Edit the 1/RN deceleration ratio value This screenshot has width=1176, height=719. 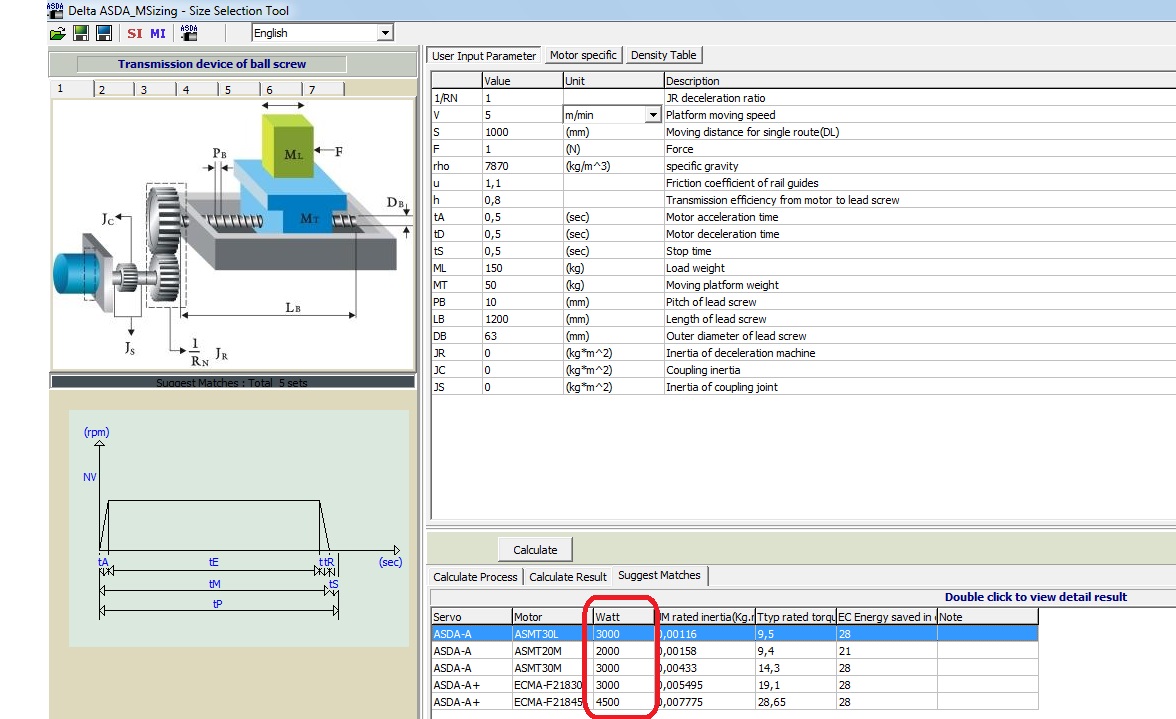pos(522,98)
